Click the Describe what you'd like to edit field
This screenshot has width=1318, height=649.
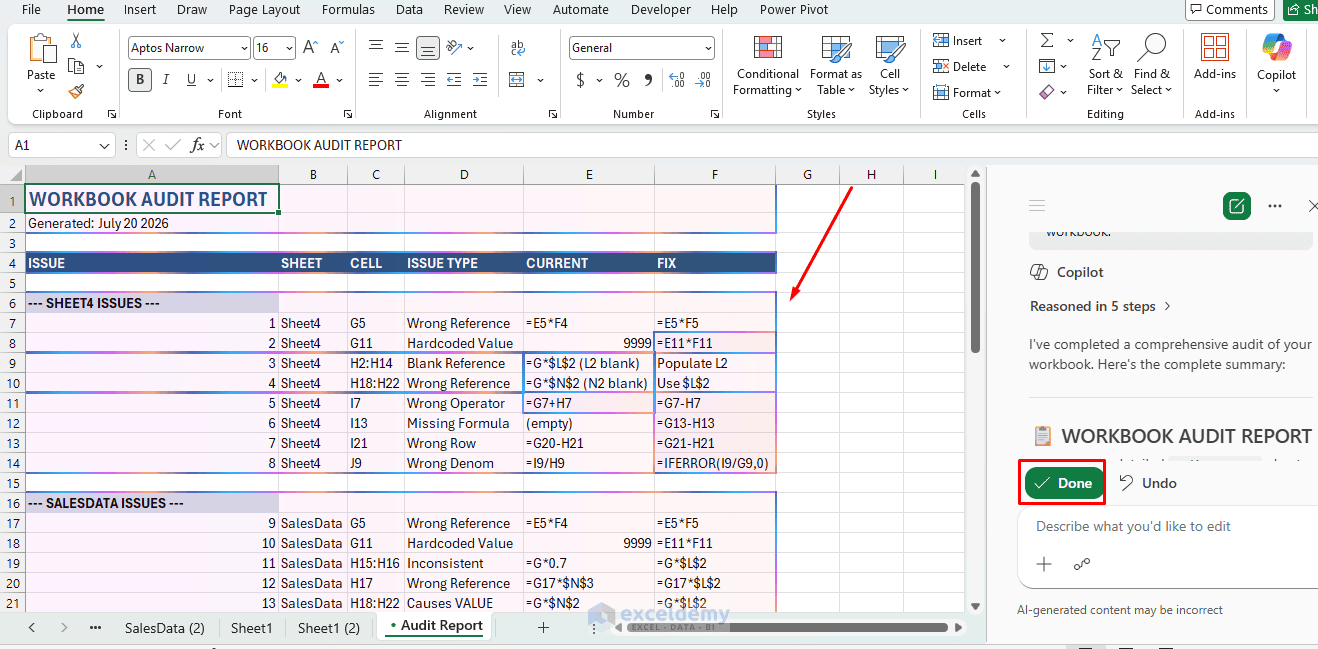point(1170,526)
